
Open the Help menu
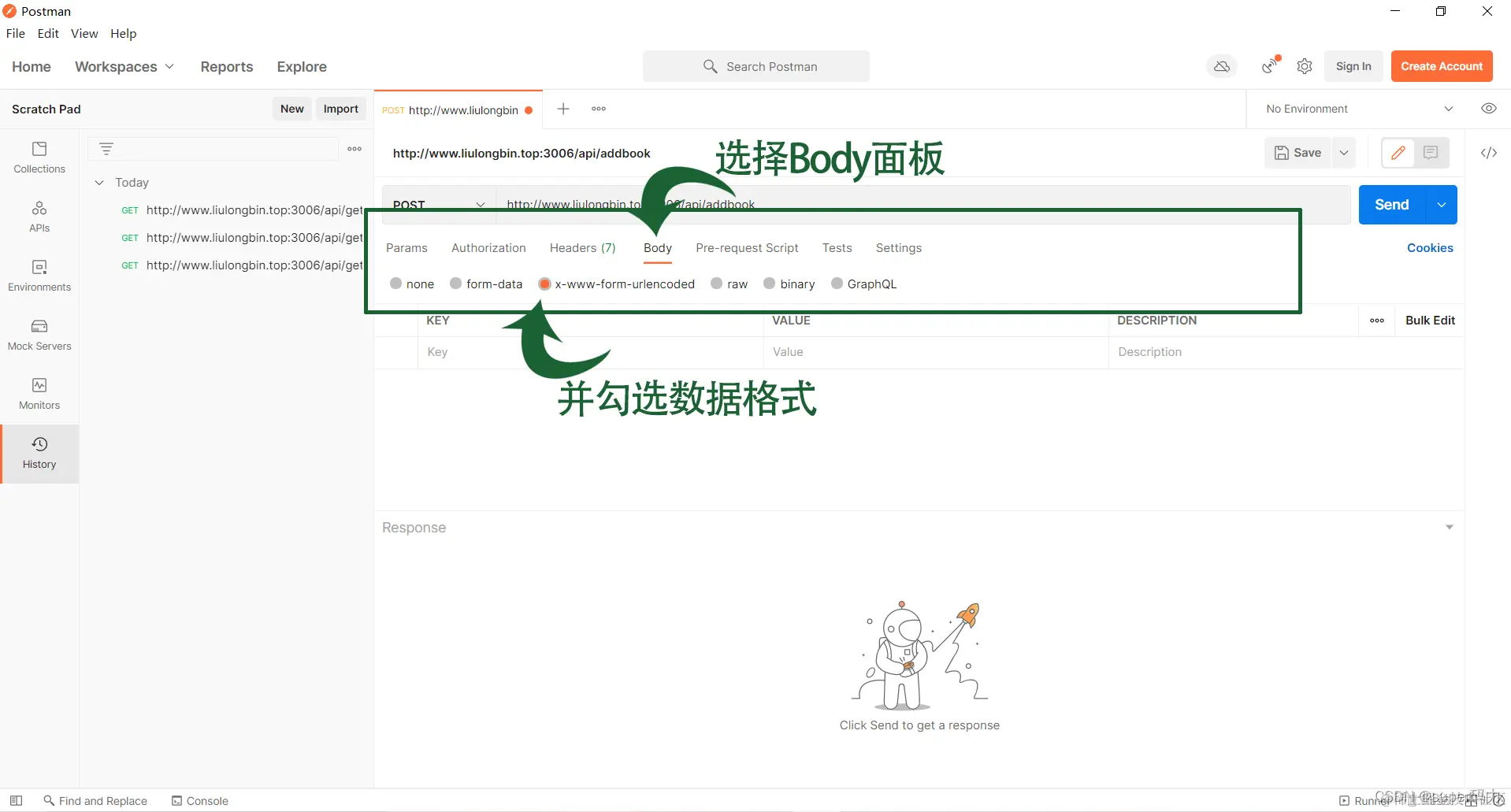[x=123, y=33]
